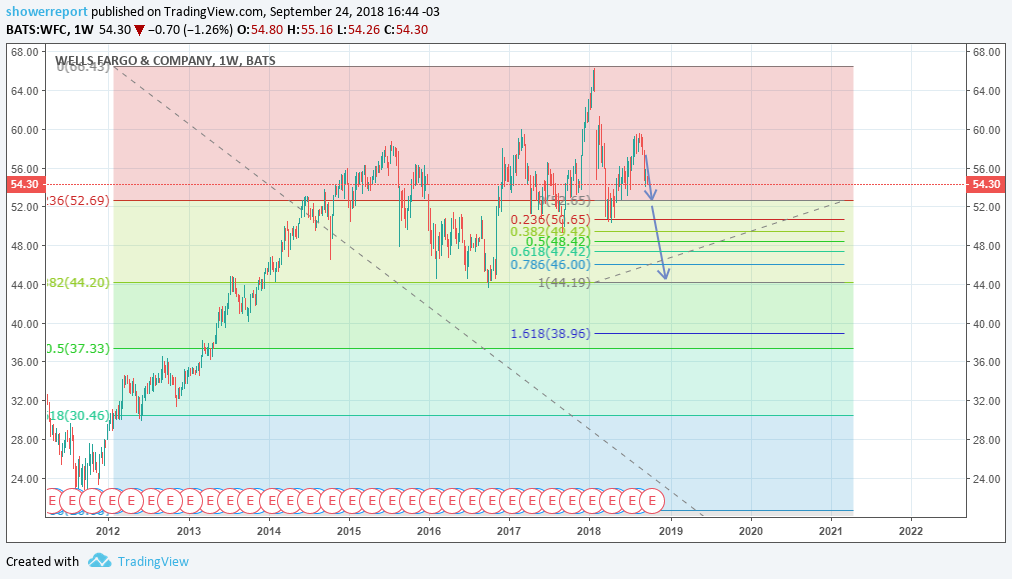
Task: Click the 0.5(48.42) Fibonacci level label
Action: pos(558,241)
